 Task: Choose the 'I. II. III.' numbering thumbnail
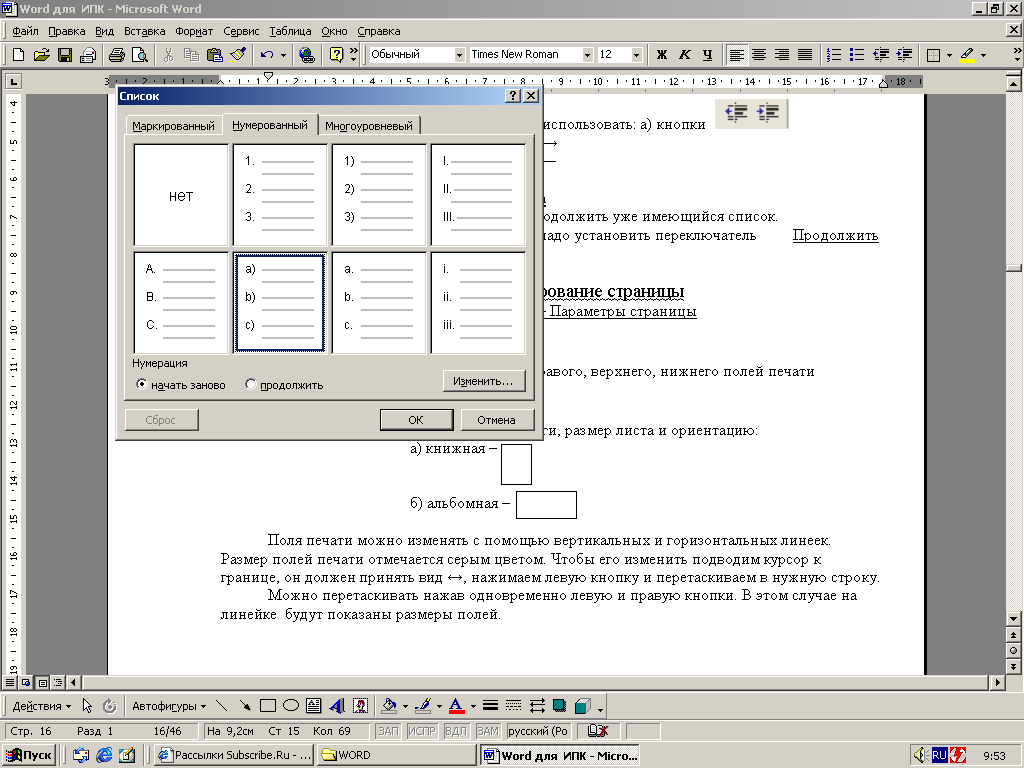click(x=478, y=195)
